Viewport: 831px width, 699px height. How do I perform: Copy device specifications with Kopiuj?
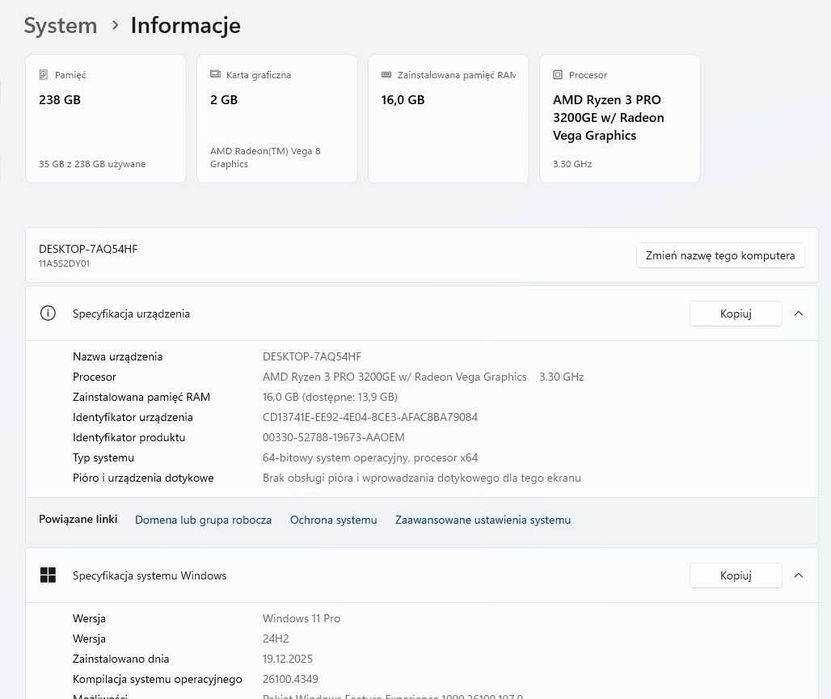(x=736, y=314)
